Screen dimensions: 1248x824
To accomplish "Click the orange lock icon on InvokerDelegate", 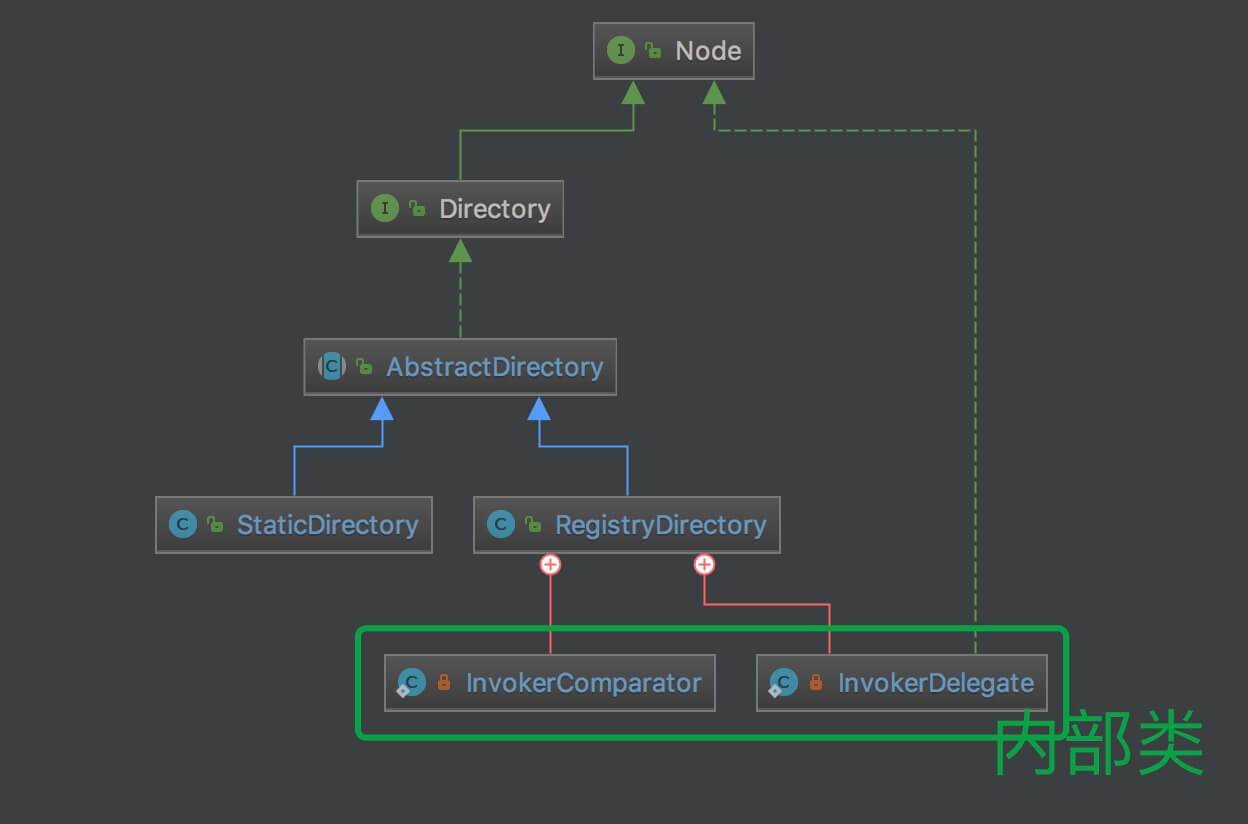I will pos(815,683).
